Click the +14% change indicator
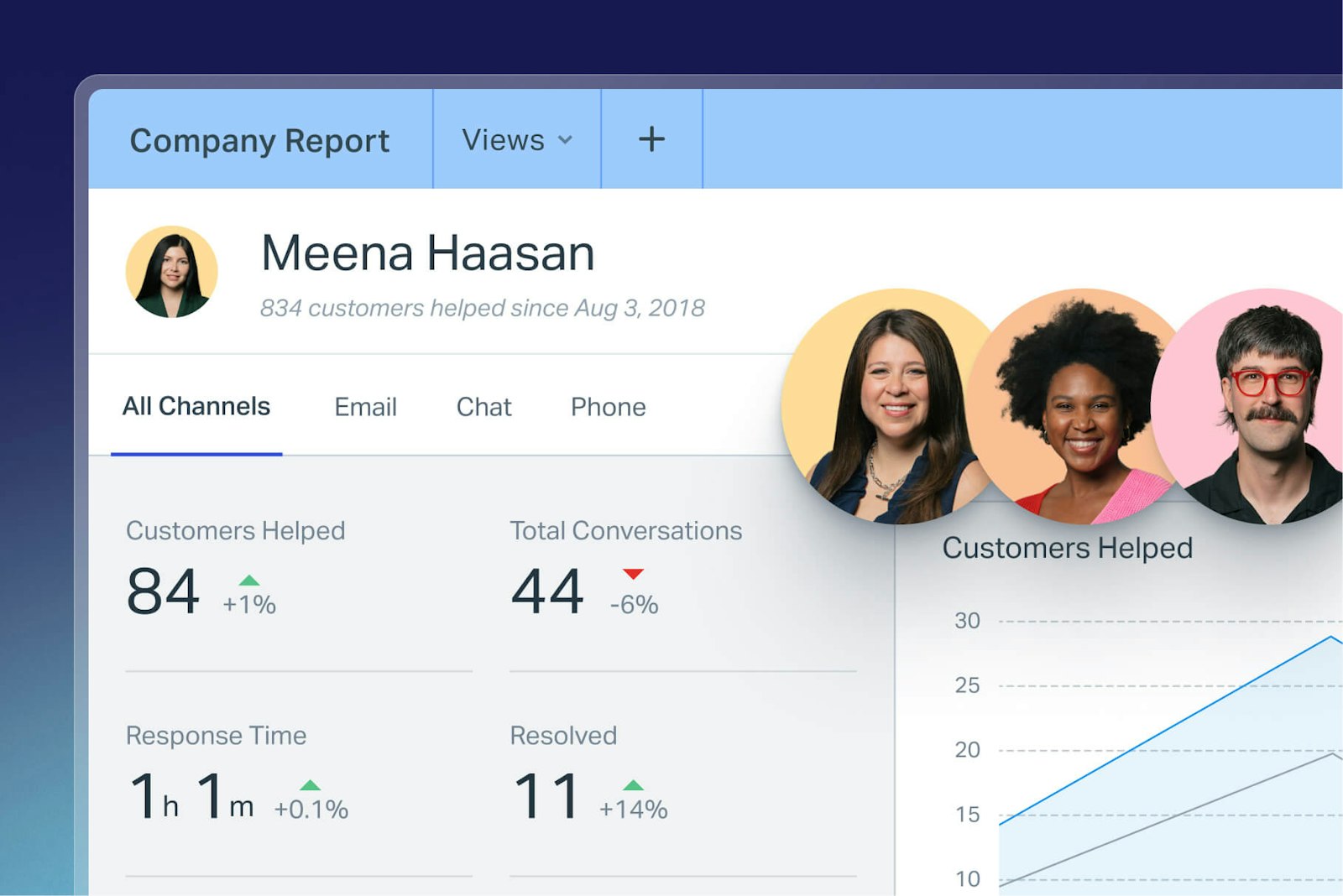This screenshot has height=896, width=1343. click(633, 810)
